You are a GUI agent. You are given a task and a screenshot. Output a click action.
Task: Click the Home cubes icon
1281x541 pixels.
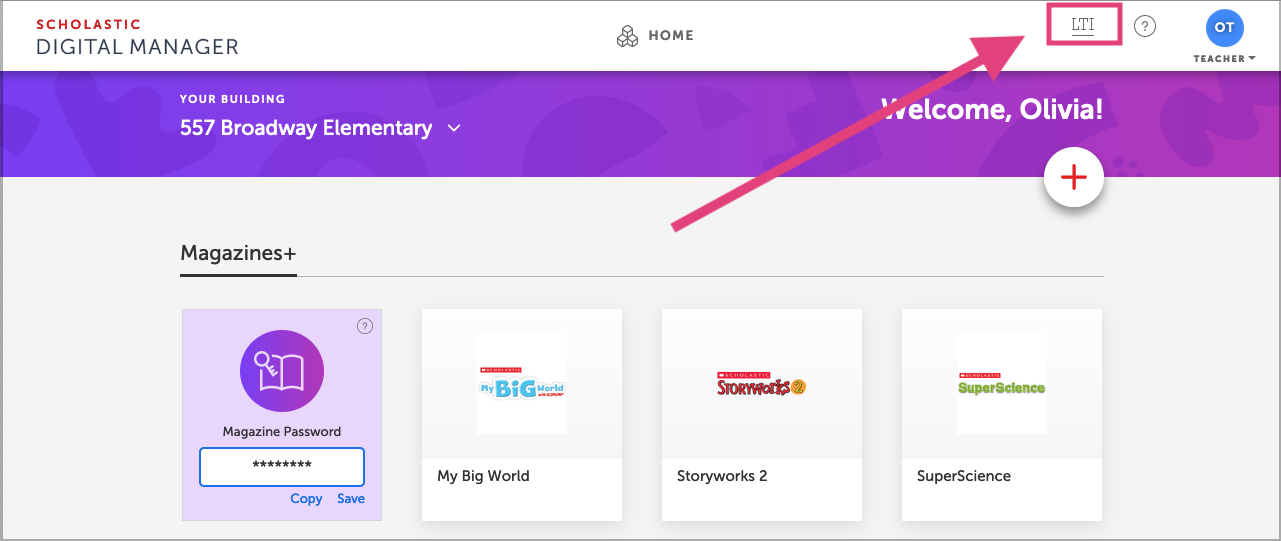[x=627, y=36]
